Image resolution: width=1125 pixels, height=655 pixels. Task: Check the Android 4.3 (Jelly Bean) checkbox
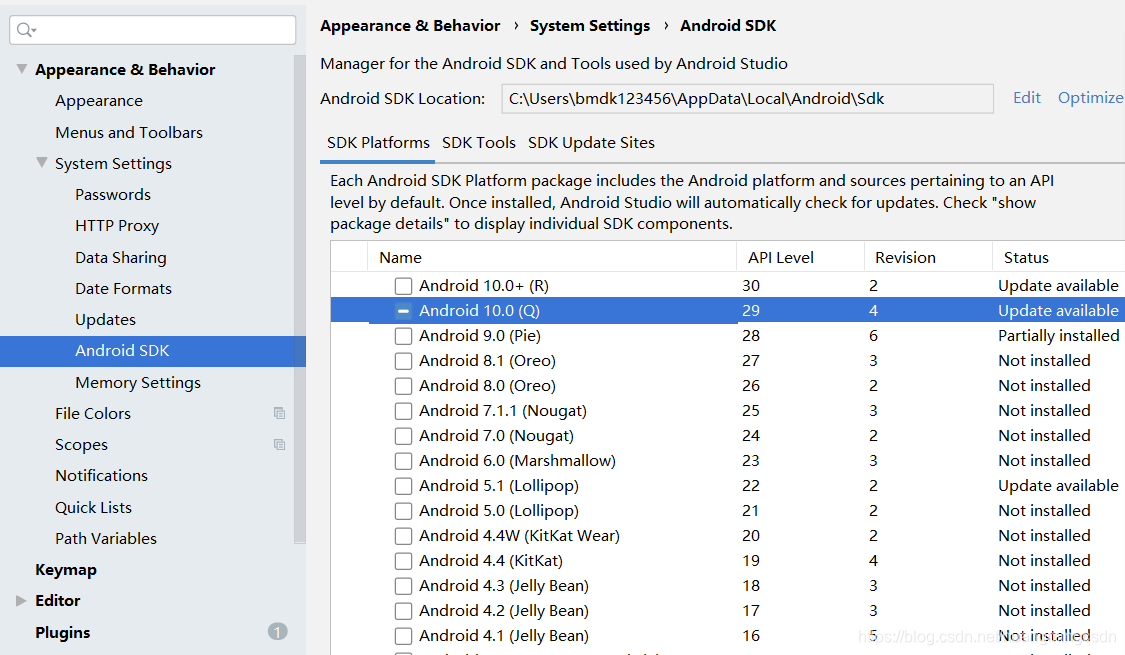(403, 586)
